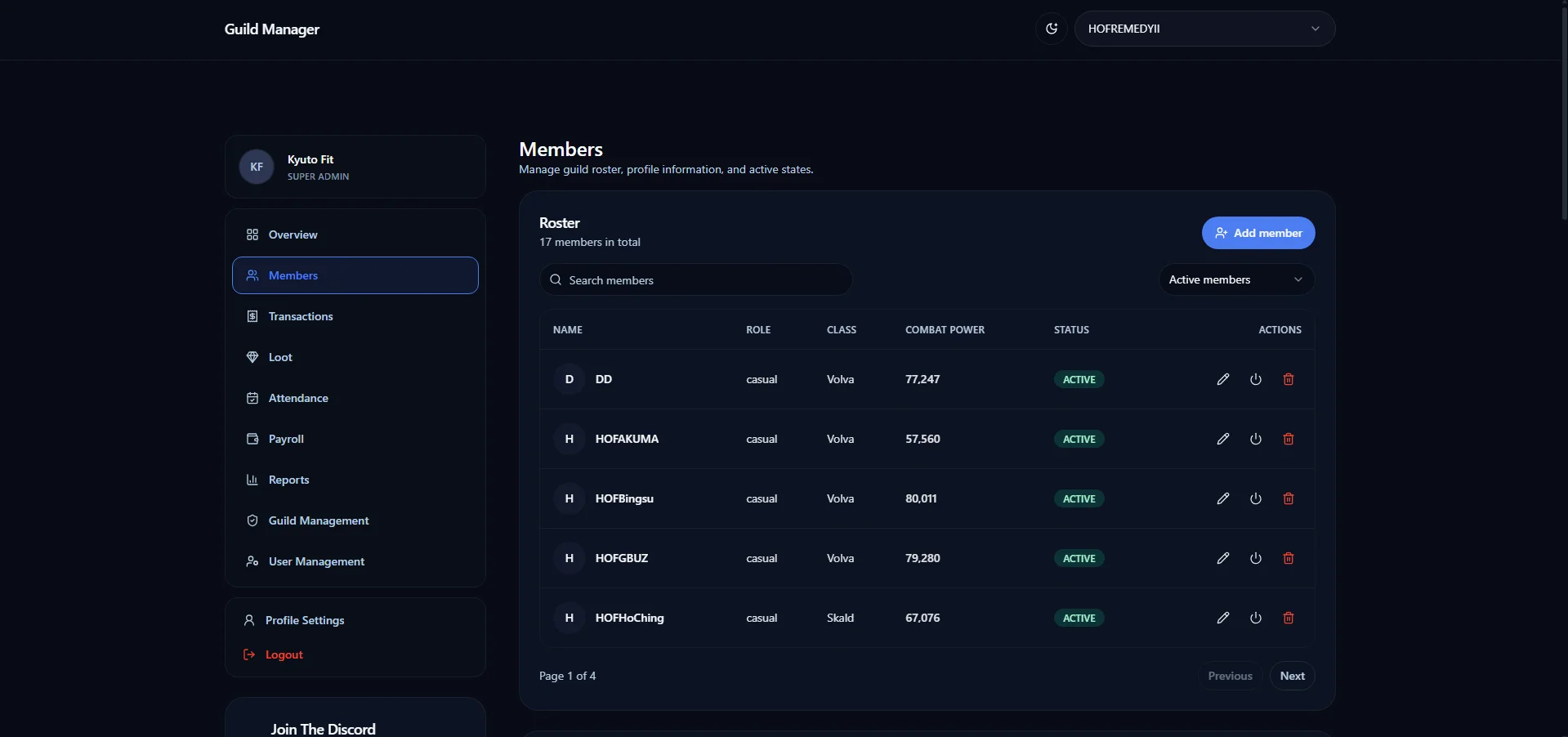Screen dimensions: 1568x737
Task: Open Profile Settings
Action: tap(355, 620)
